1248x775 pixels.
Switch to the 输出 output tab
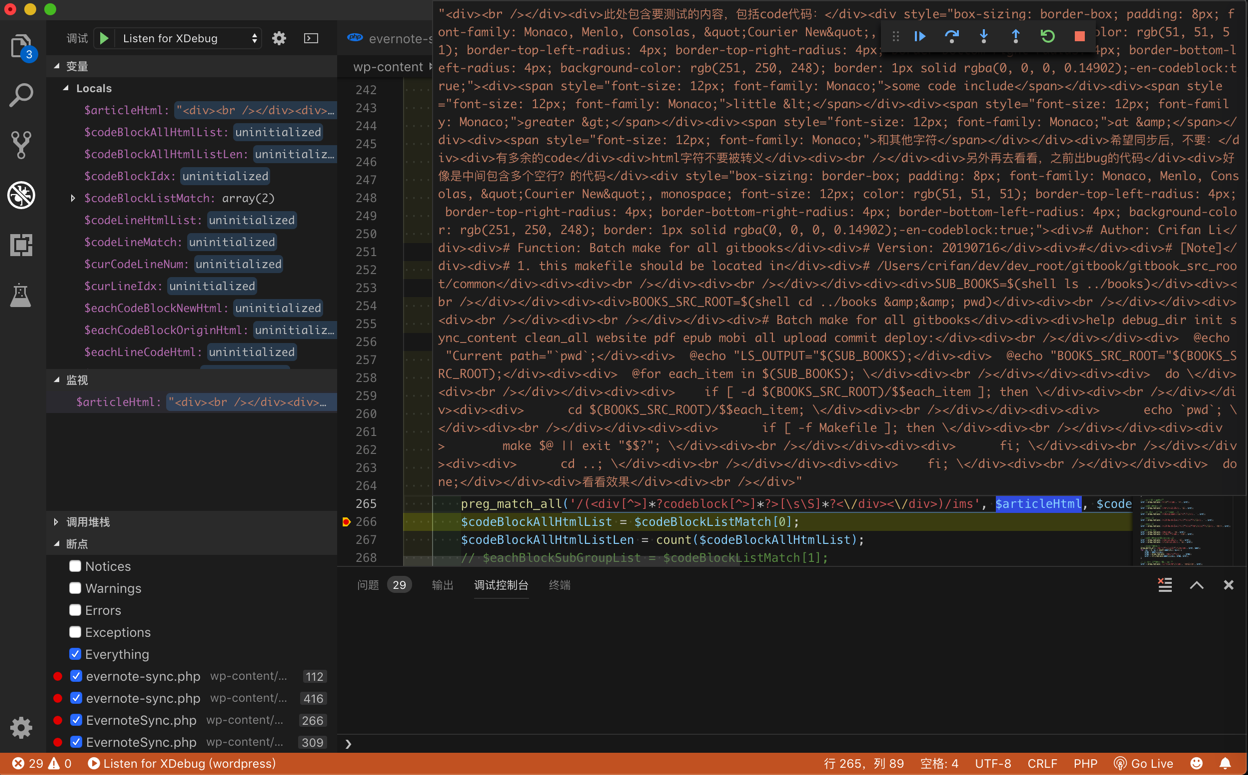pyautogui.click(x=442, y=585)
